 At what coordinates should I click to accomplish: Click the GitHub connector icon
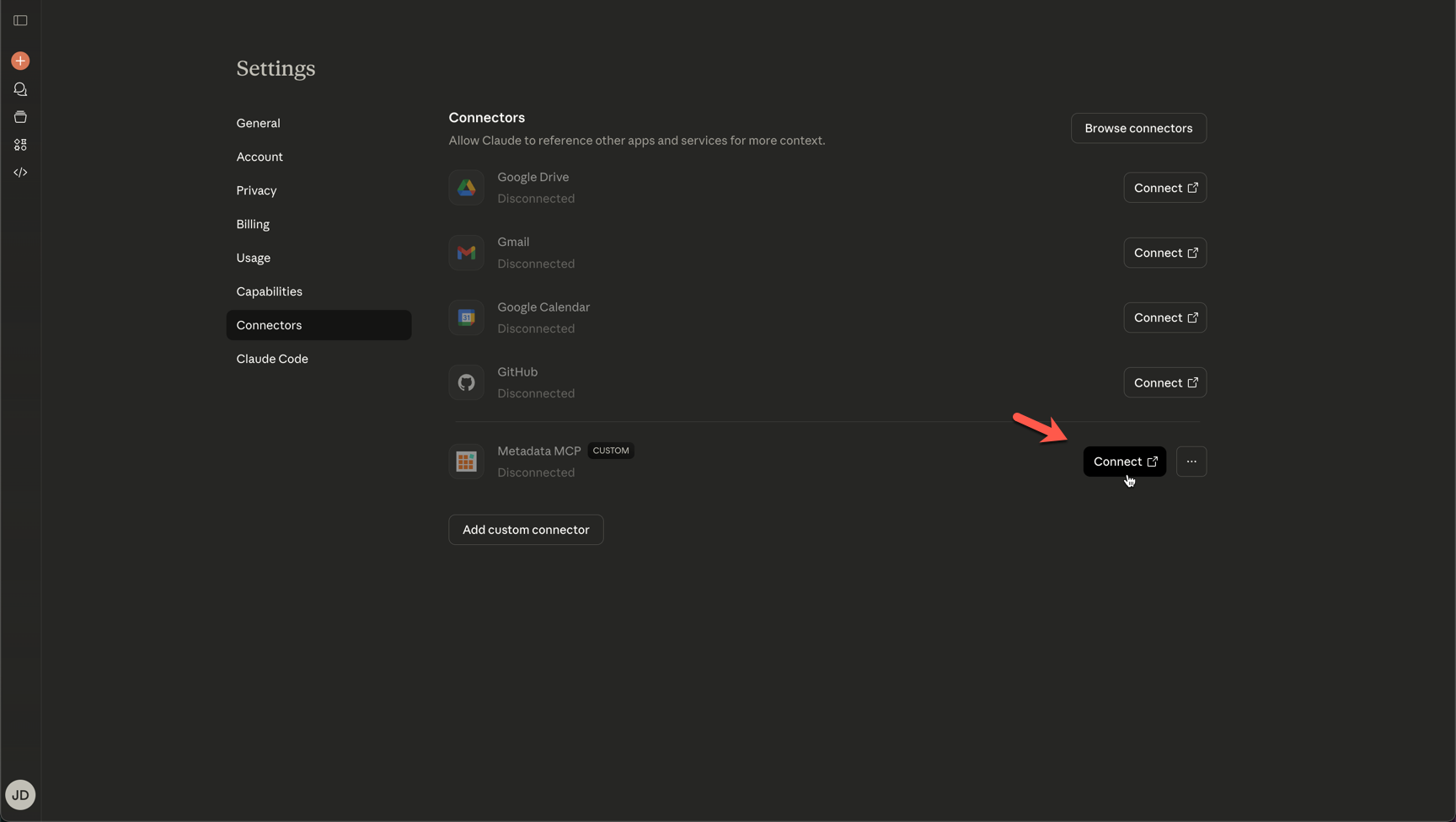[466, 382]
